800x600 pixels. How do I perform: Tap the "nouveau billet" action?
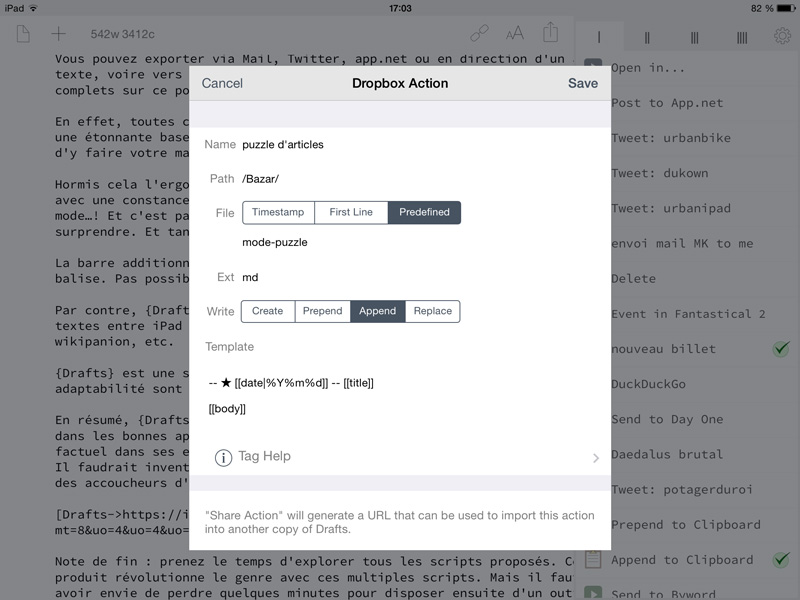coord(663,349)
